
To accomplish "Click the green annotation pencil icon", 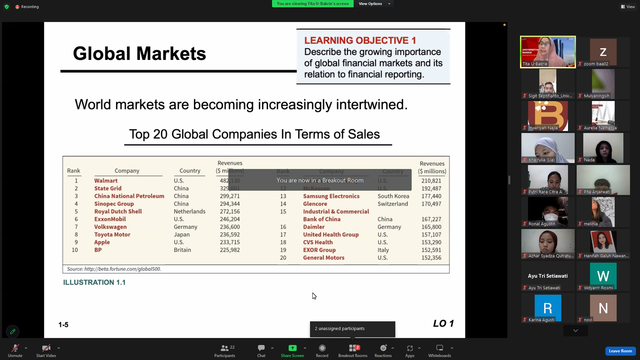I will coord(12,331).
